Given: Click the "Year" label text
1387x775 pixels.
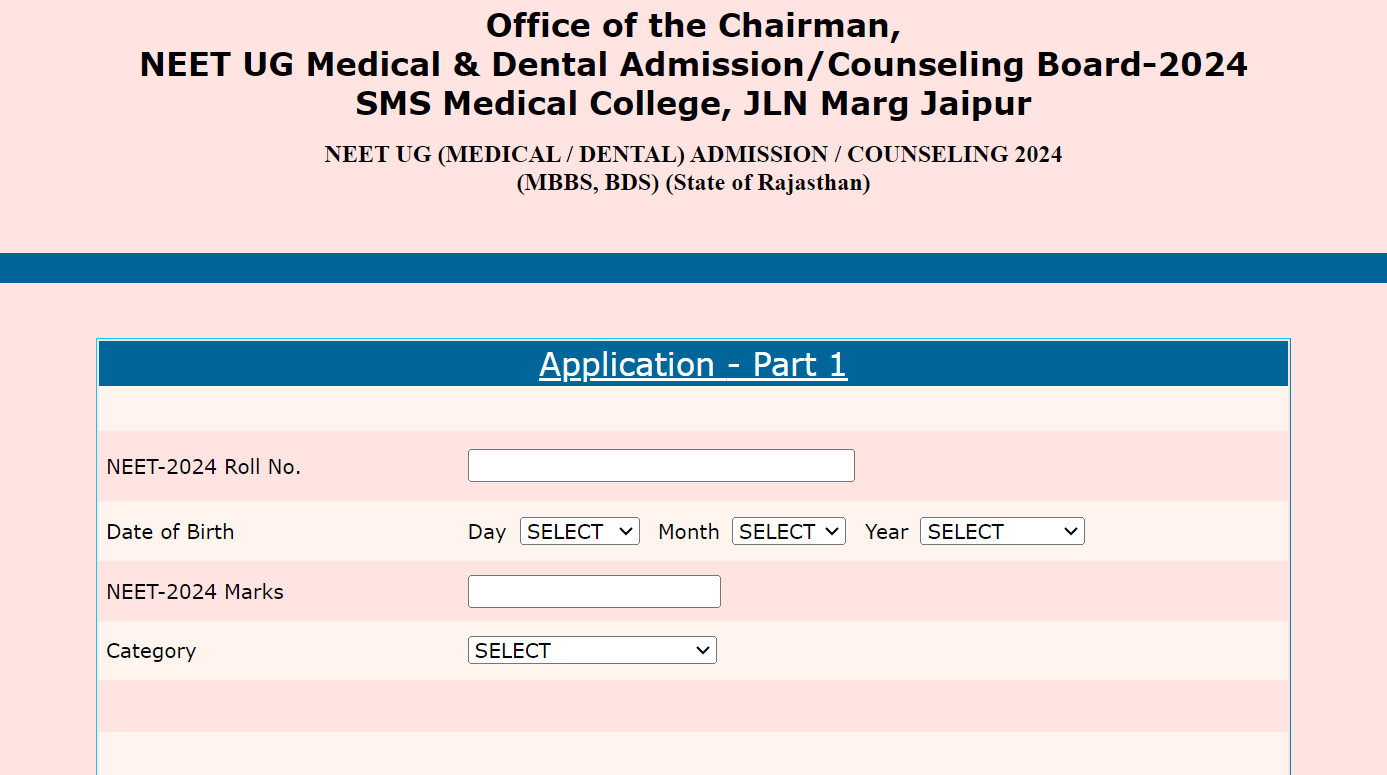Looking at the screenshot, I should (x=886, y=532).
